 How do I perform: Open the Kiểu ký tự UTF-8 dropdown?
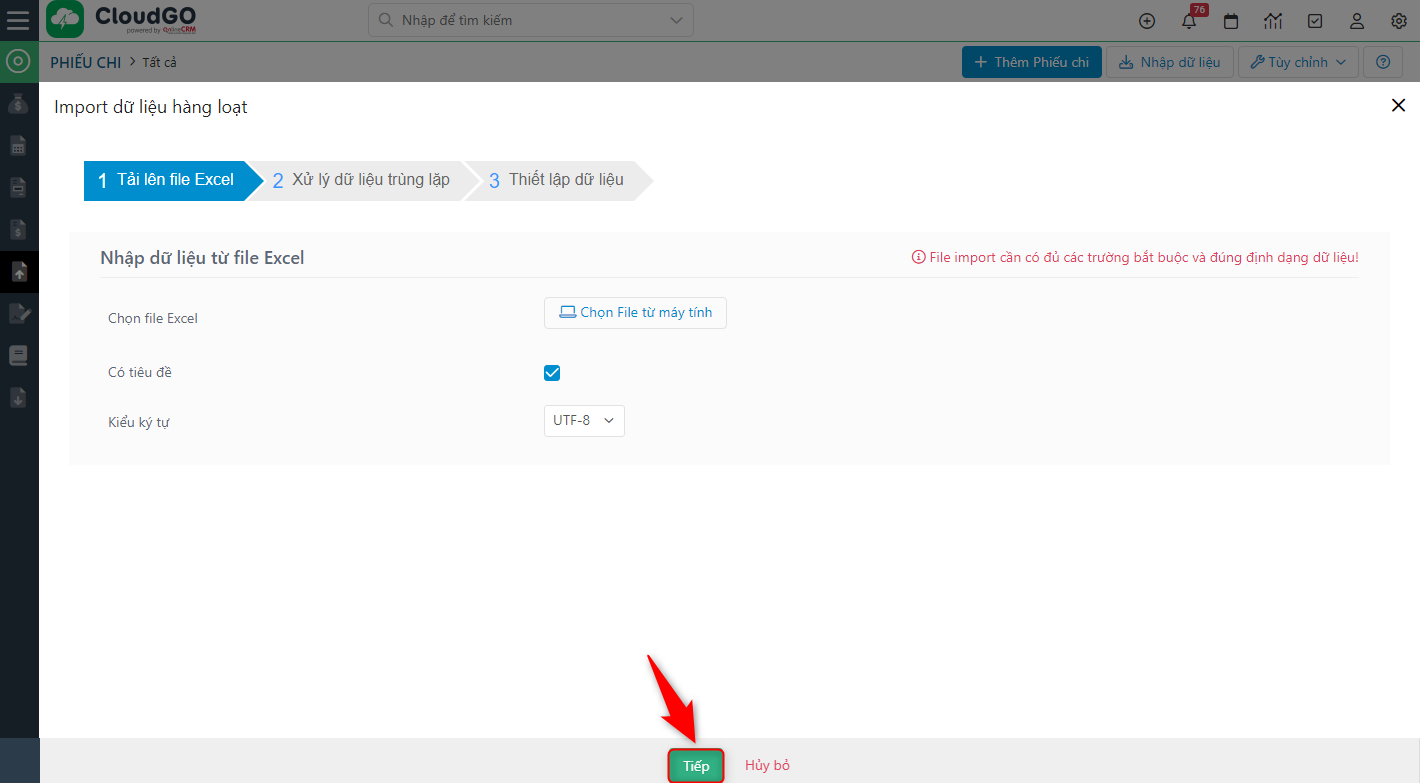point(584,420)
